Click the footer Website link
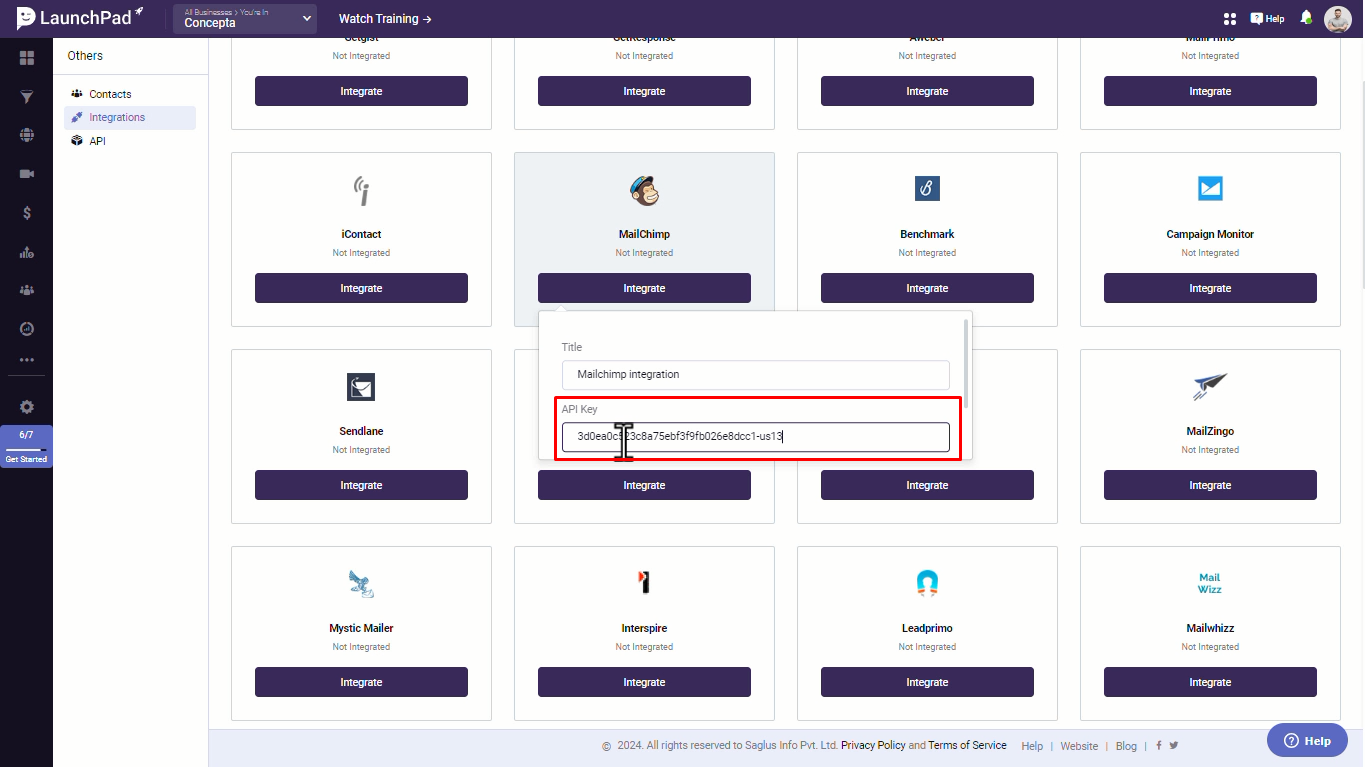This screenshot has height=767, width=1365. pyautogui.click(x=1079, y=746)
